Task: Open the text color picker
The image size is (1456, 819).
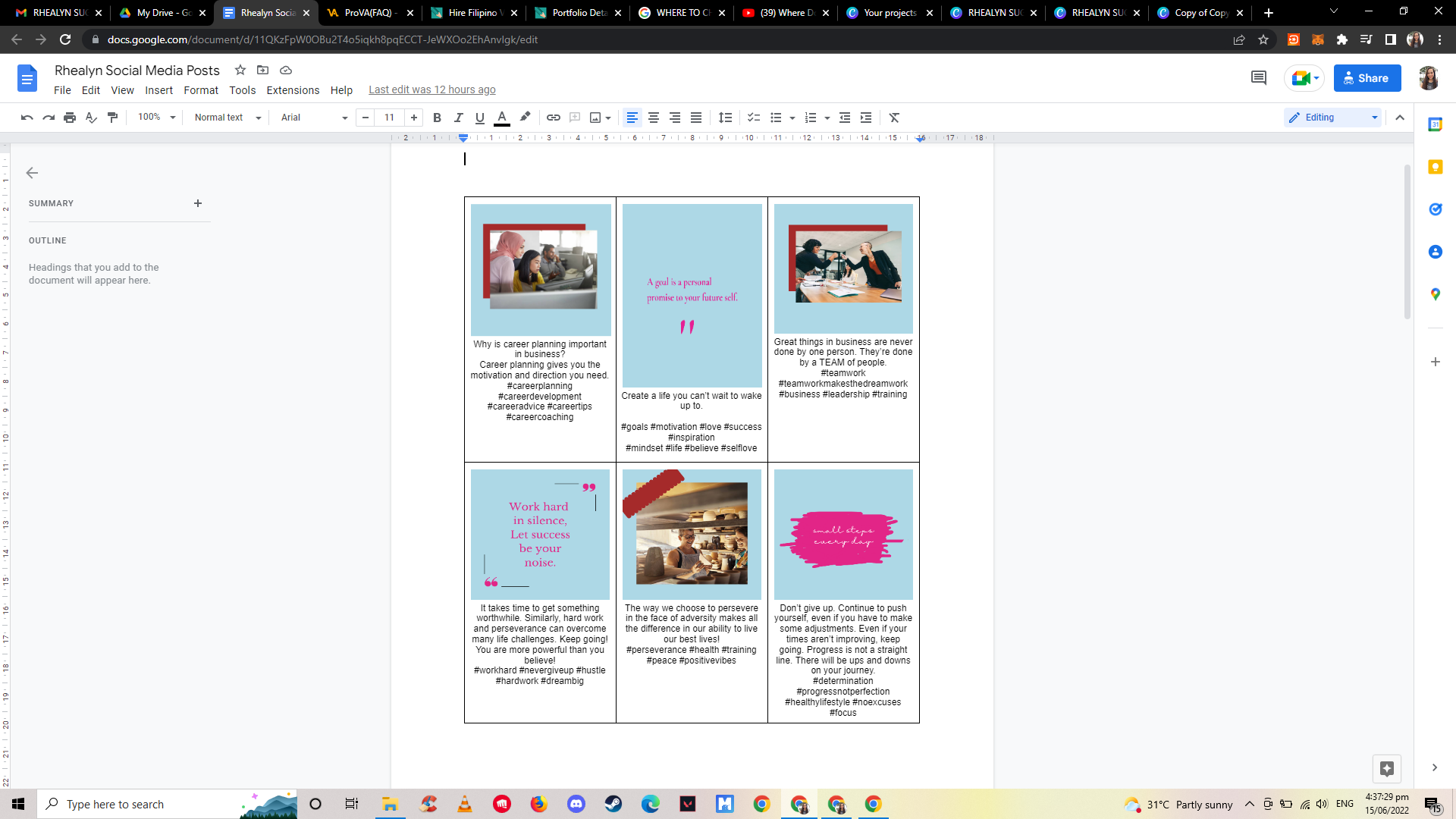Action: click(501, 118)
